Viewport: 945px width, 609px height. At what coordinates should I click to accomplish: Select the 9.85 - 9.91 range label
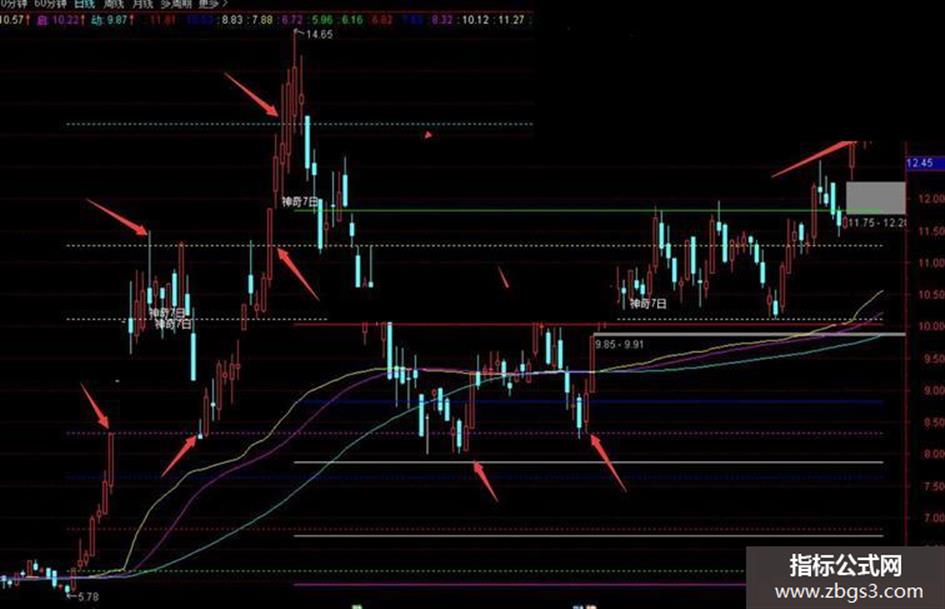pos(619,344)
